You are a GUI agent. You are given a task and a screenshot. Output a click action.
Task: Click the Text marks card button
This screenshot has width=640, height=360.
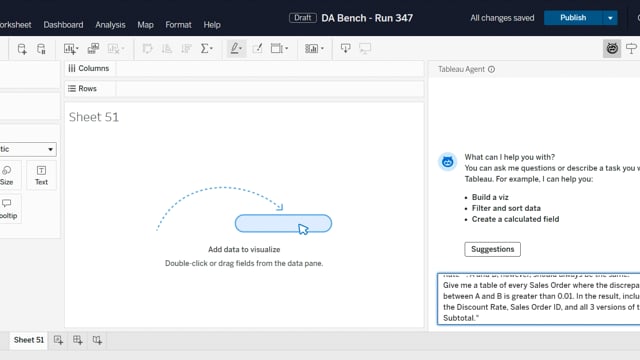[41, 176]
